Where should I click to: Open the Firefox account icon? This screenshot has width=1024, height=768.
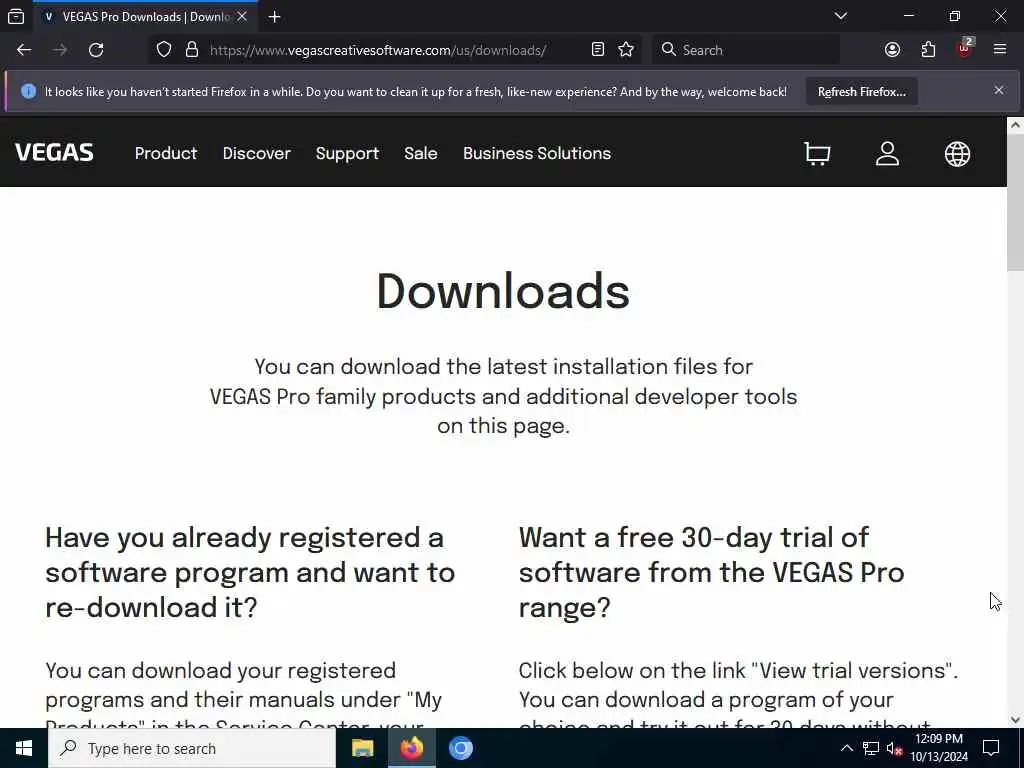click(892, 50)
